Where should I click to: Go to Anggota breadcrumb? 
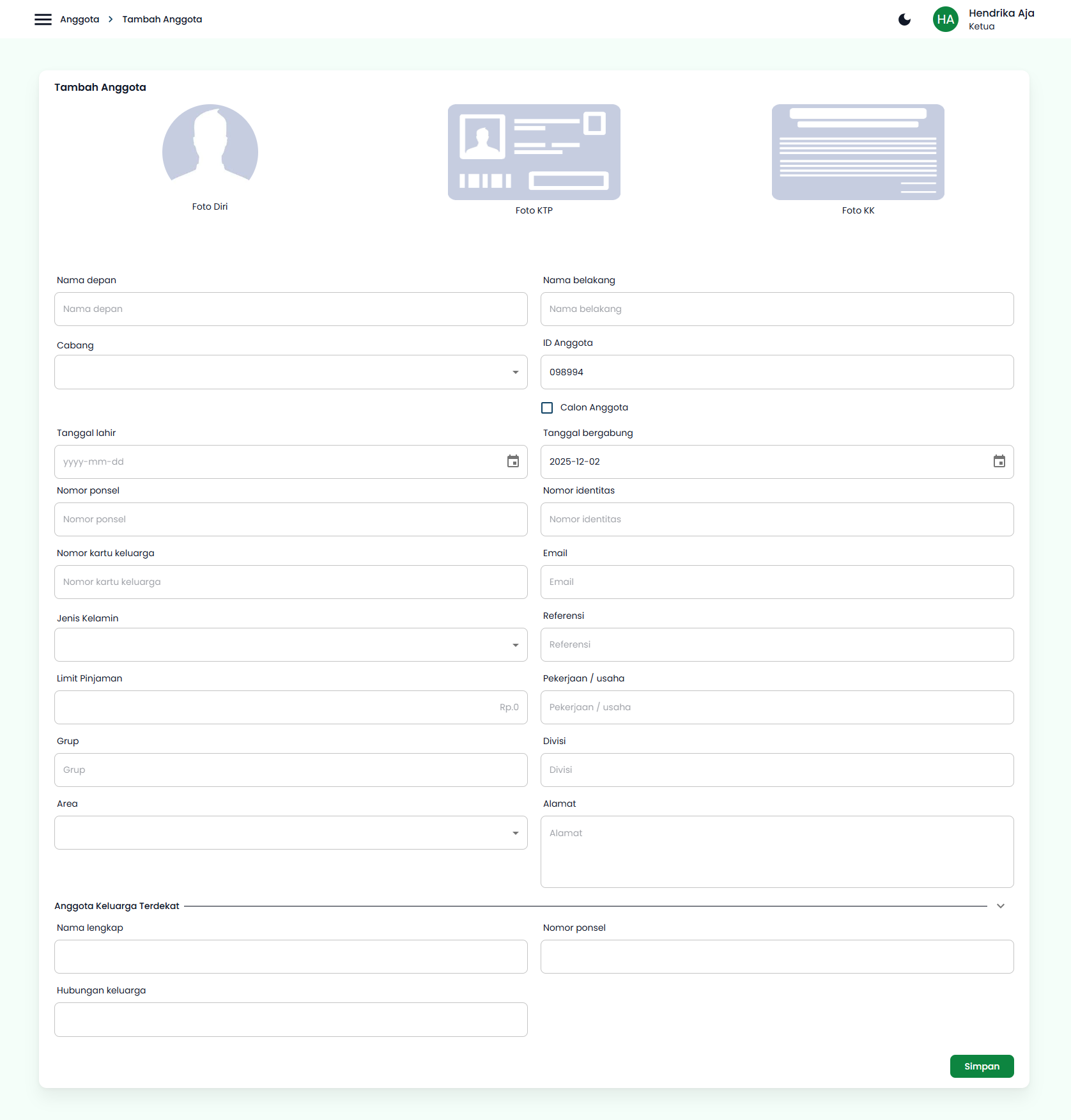click(x=80, y=19)
